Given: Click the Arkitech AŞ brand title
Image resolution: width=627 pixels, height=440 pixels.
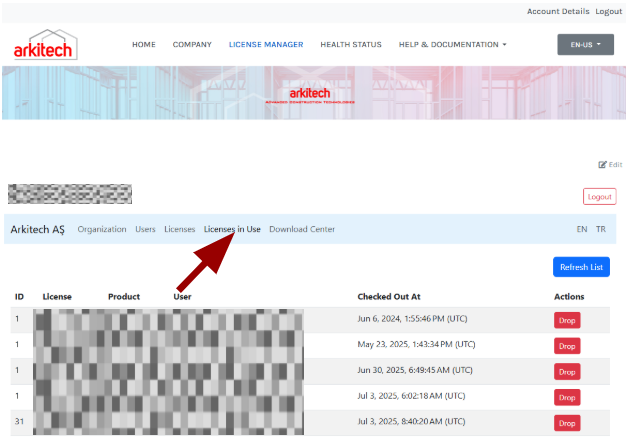Looking at the screenshot, I should pos(38,229).
